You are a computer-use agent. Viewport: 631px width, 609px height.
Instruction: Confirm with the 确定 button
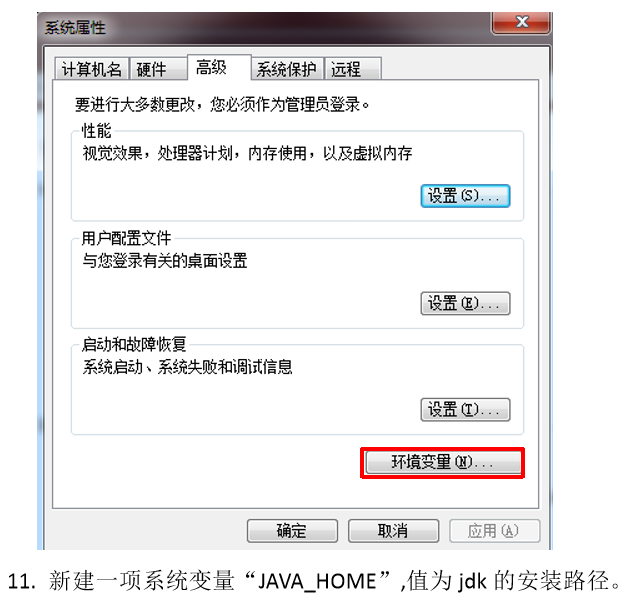pyautogui.click(x=292, y=531)
